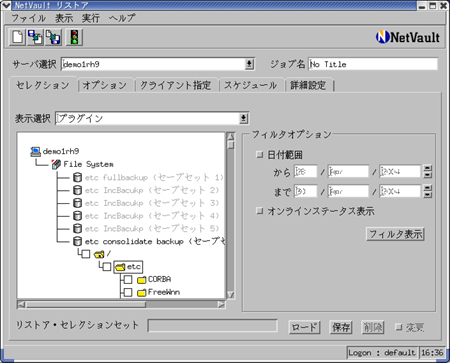Open the ファイル menu

tap(28, 18)
